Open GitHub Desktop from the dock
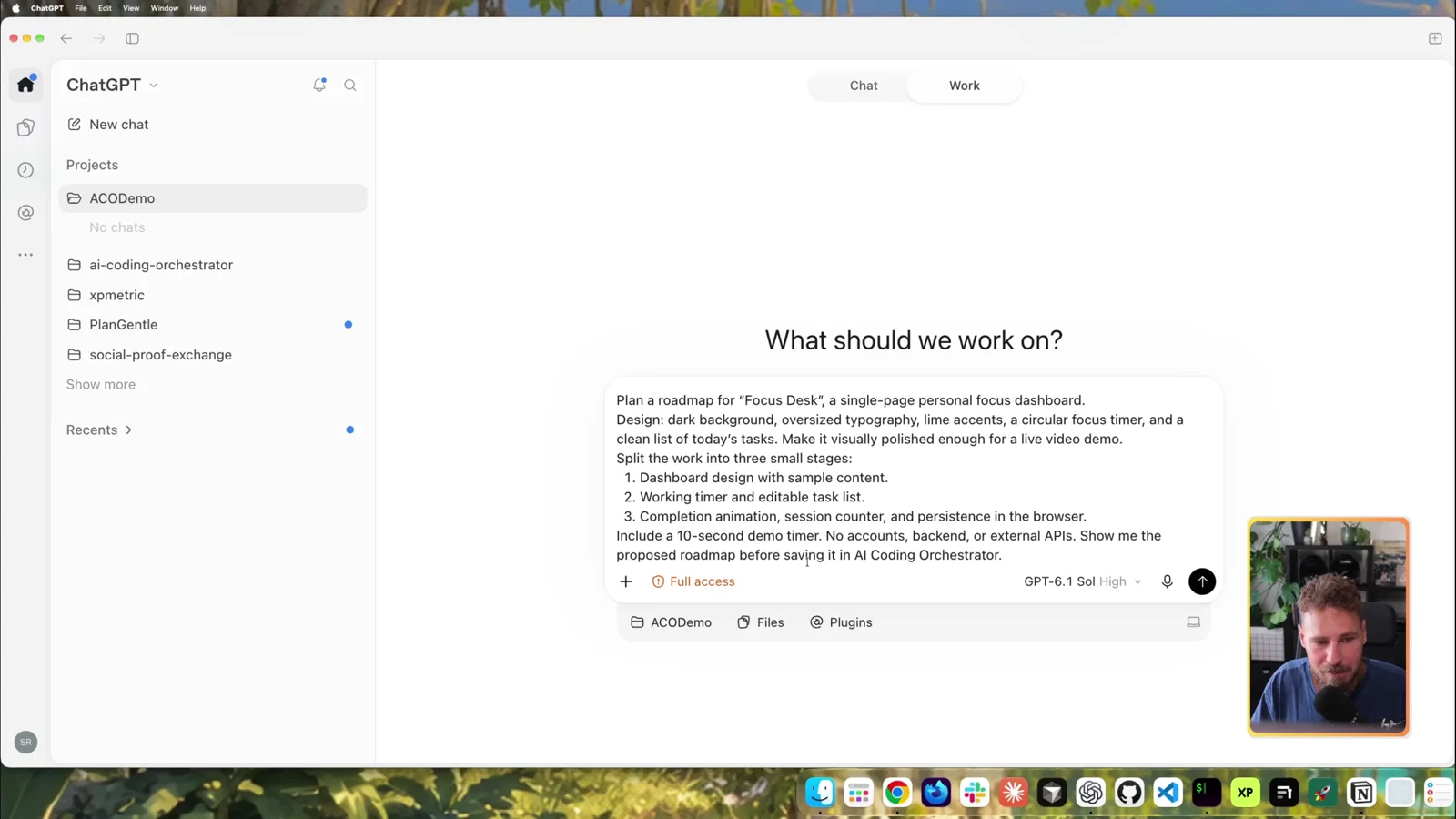 pyautogui.click(x=1129, y=793)
